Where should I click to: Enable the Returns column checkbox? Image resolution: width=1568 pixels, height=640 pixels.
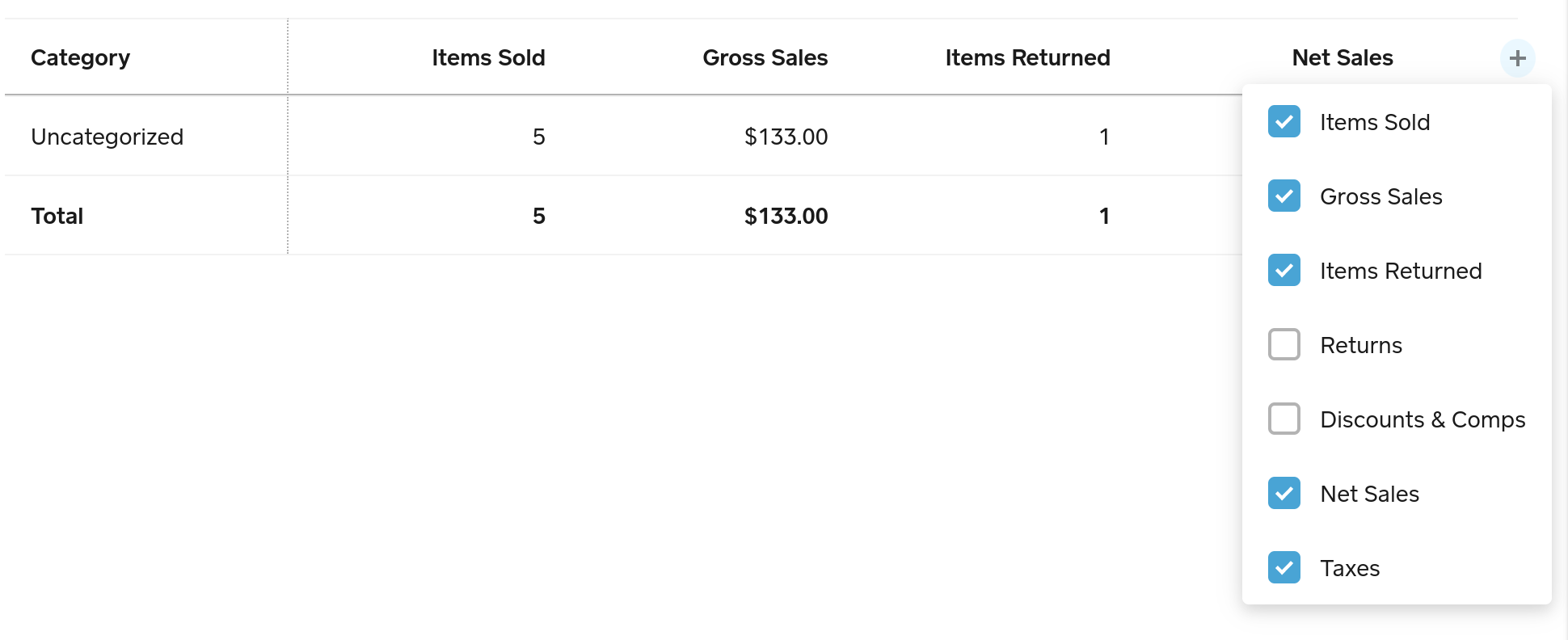[x=1283, y=345]
